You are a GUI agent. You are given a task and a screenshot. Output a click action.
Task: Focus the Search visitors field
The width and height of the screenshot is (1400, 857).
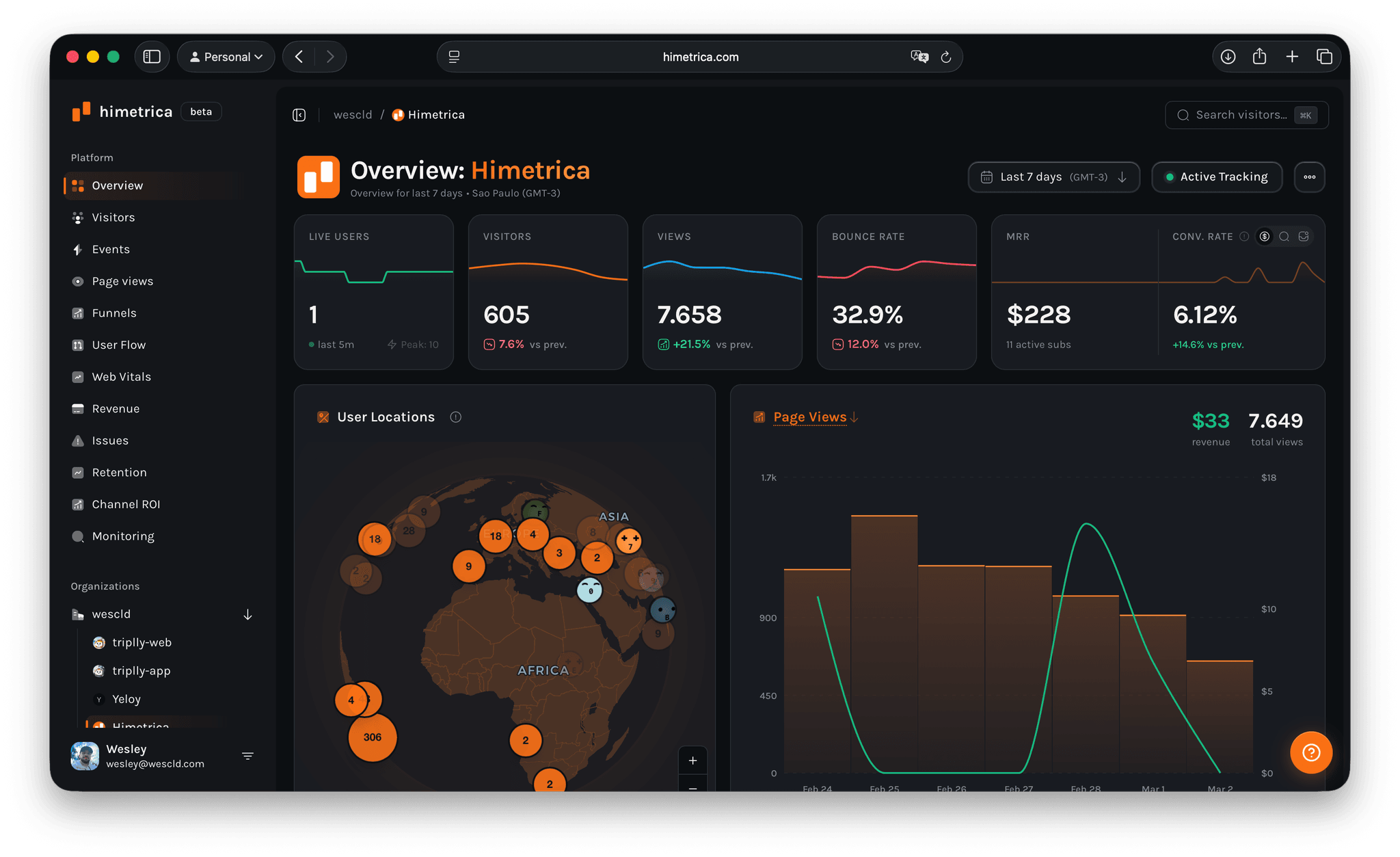pyautogui.click(x=1246, y=115)
